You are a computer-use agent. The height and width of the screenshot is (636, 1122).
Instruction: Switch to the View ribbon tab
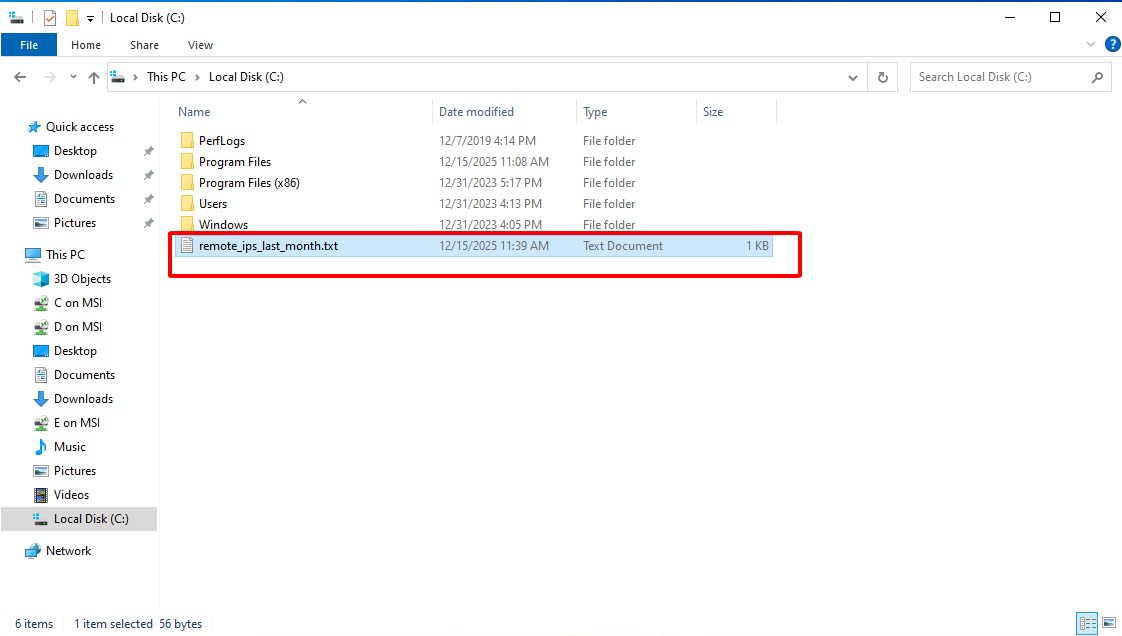[200, 45]
